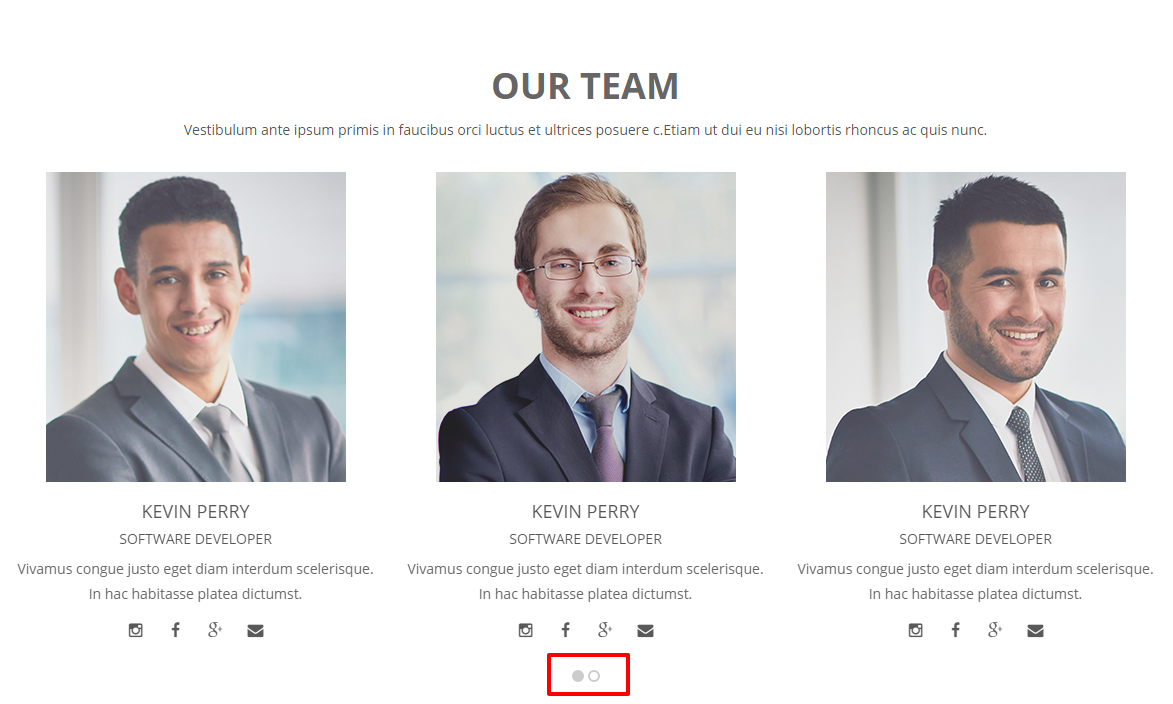
Task: Click the middle portrait of man with glasses
Action: click(x=586, y=327)
